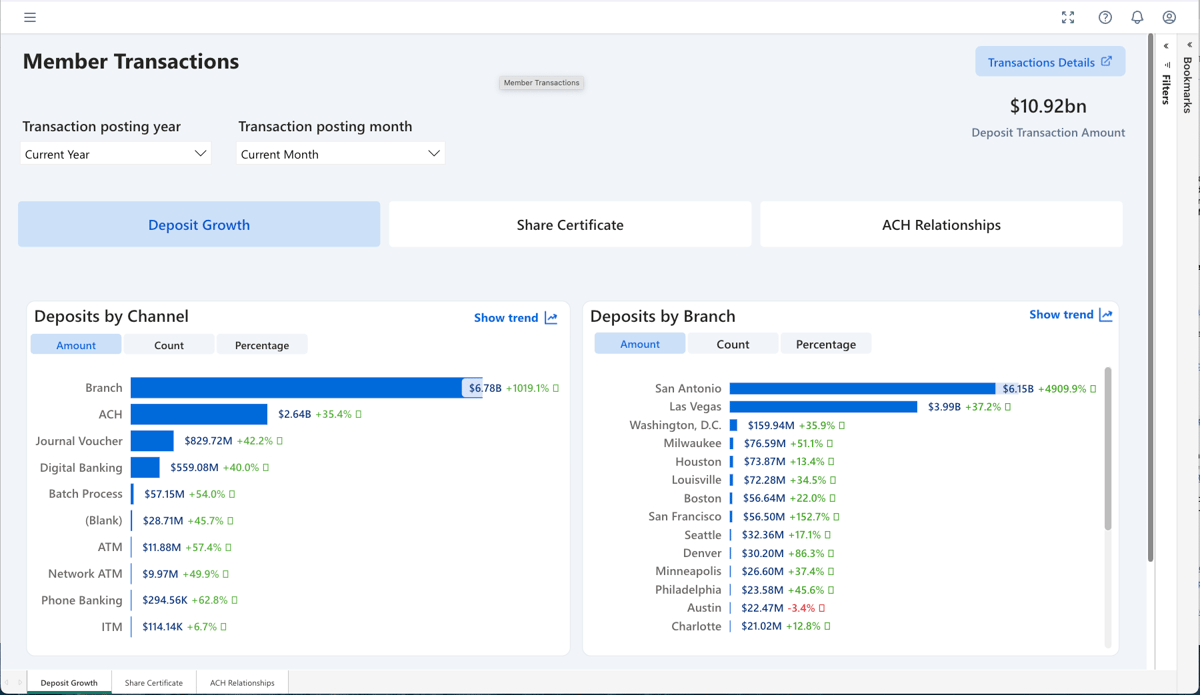Switch Deposits by Branch to Percentage
Viewport: 1200px width, 695px height.
(825, 344)
